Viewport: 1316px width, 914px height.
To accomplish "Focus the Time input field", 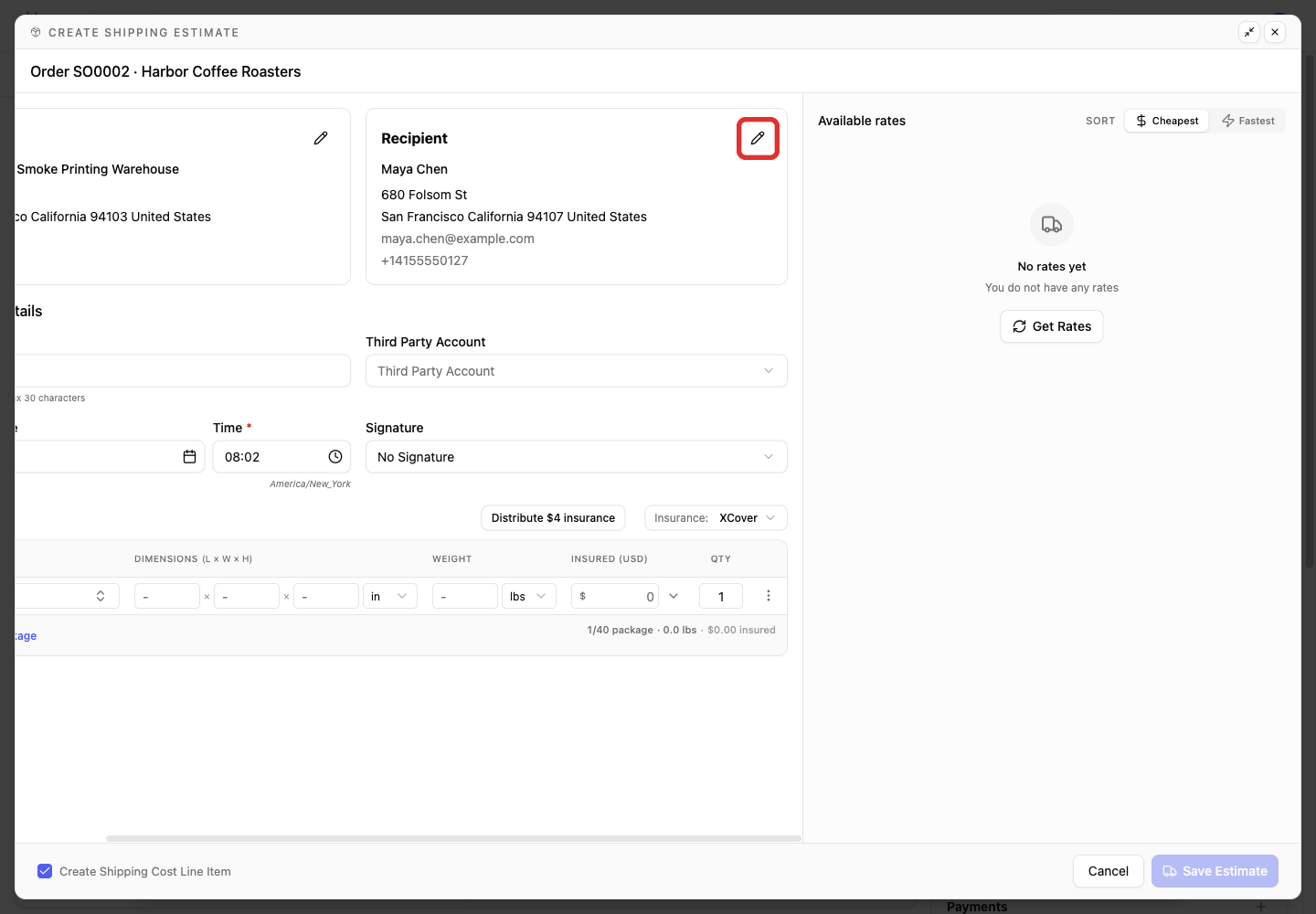I will pos(281,457).
